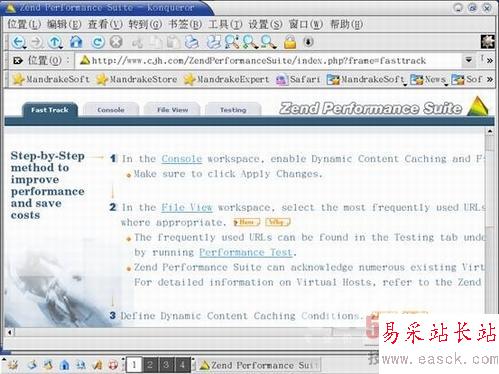Decrease font size with zoom-out magnifier
This screenshot has width=499, height=374.
tap(268, 42)
